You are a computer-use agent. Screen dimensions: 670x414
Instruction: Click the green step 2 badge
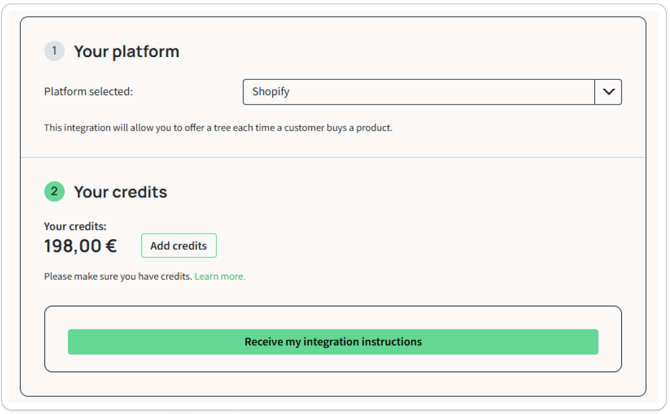click(54, 191)
